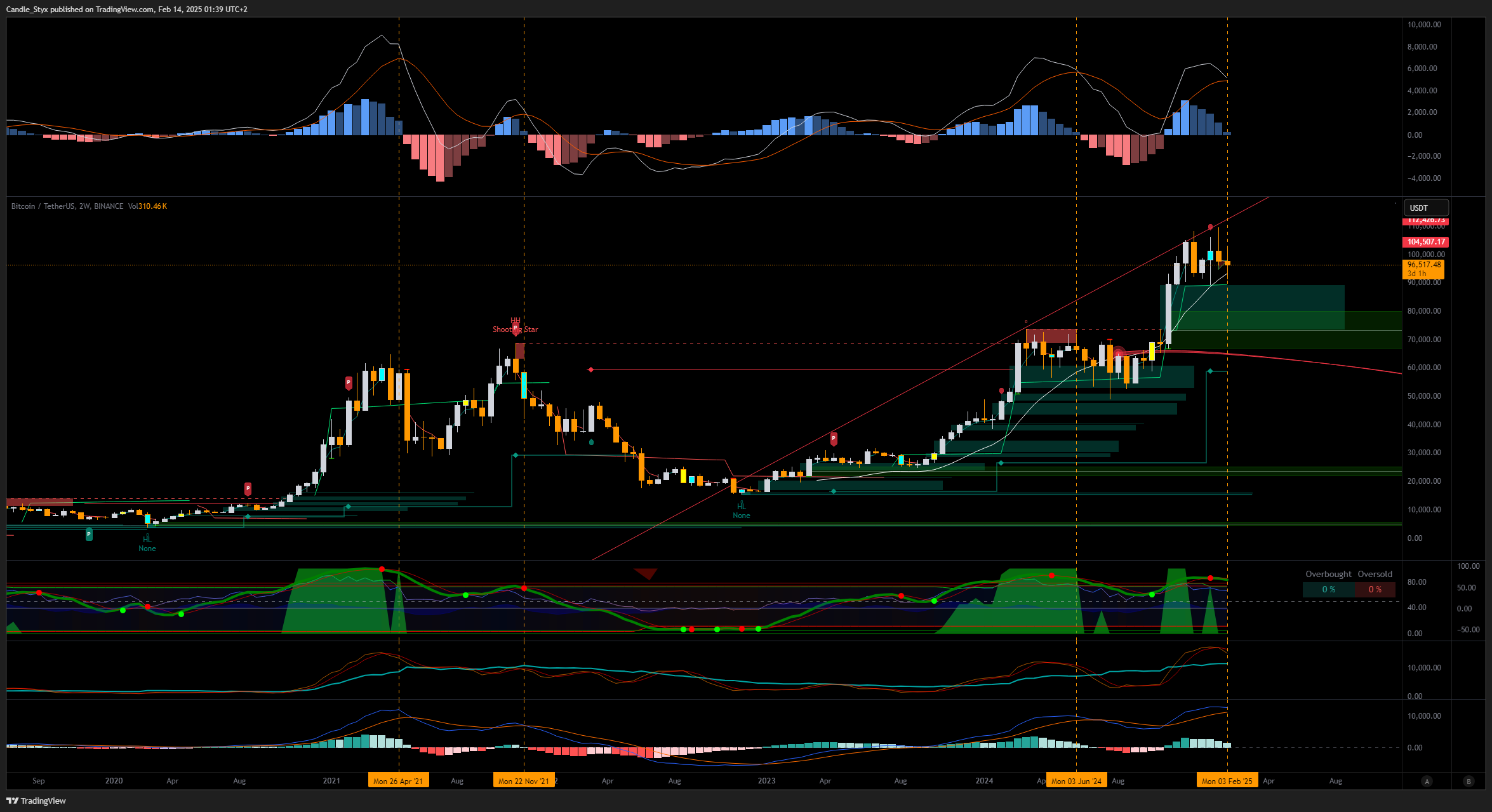Screen dimensions: 1492x812
Task: Click the red dot above the price high
Action: click(1211, 227)
